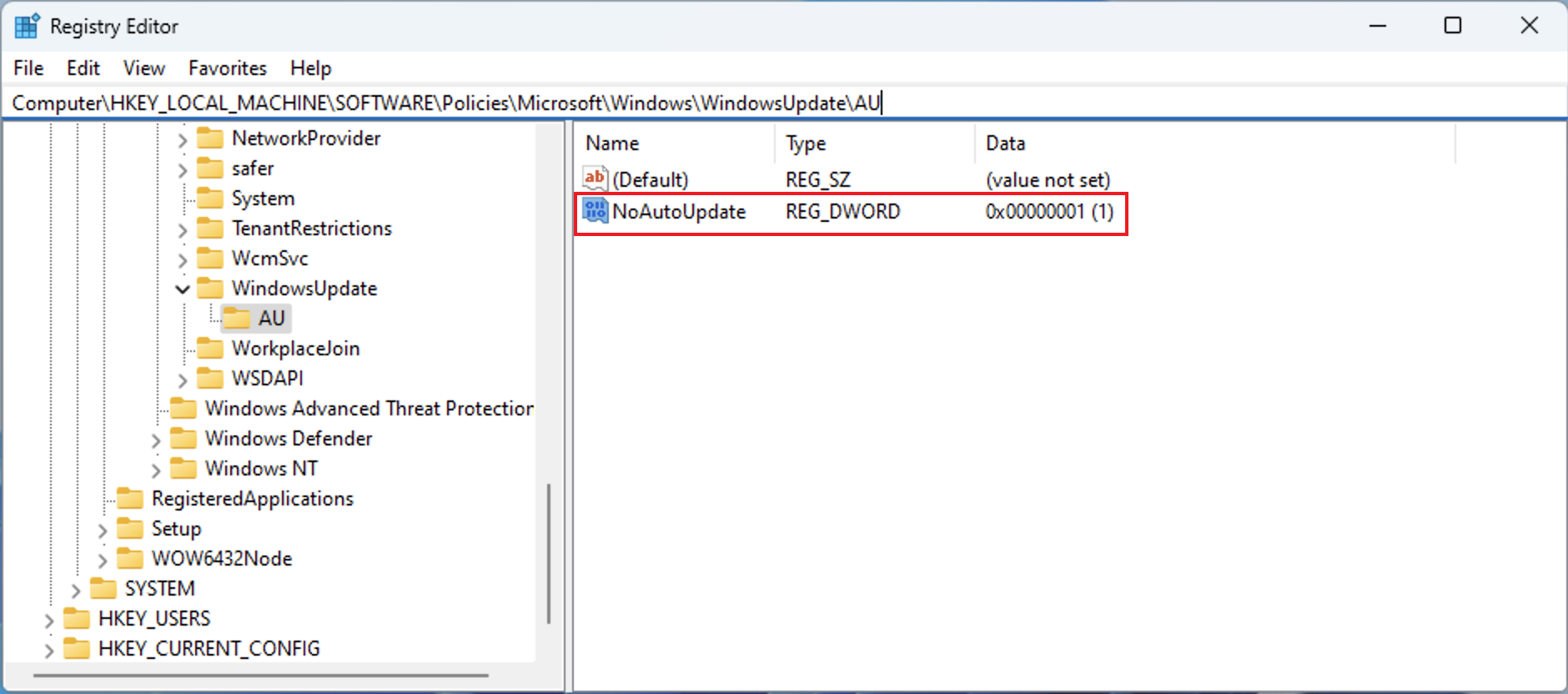The height and width of the screenshot is (694, 1568).
Task: Collapse the WindowsUpdate tree node
Action: click(x=183, y=289)
